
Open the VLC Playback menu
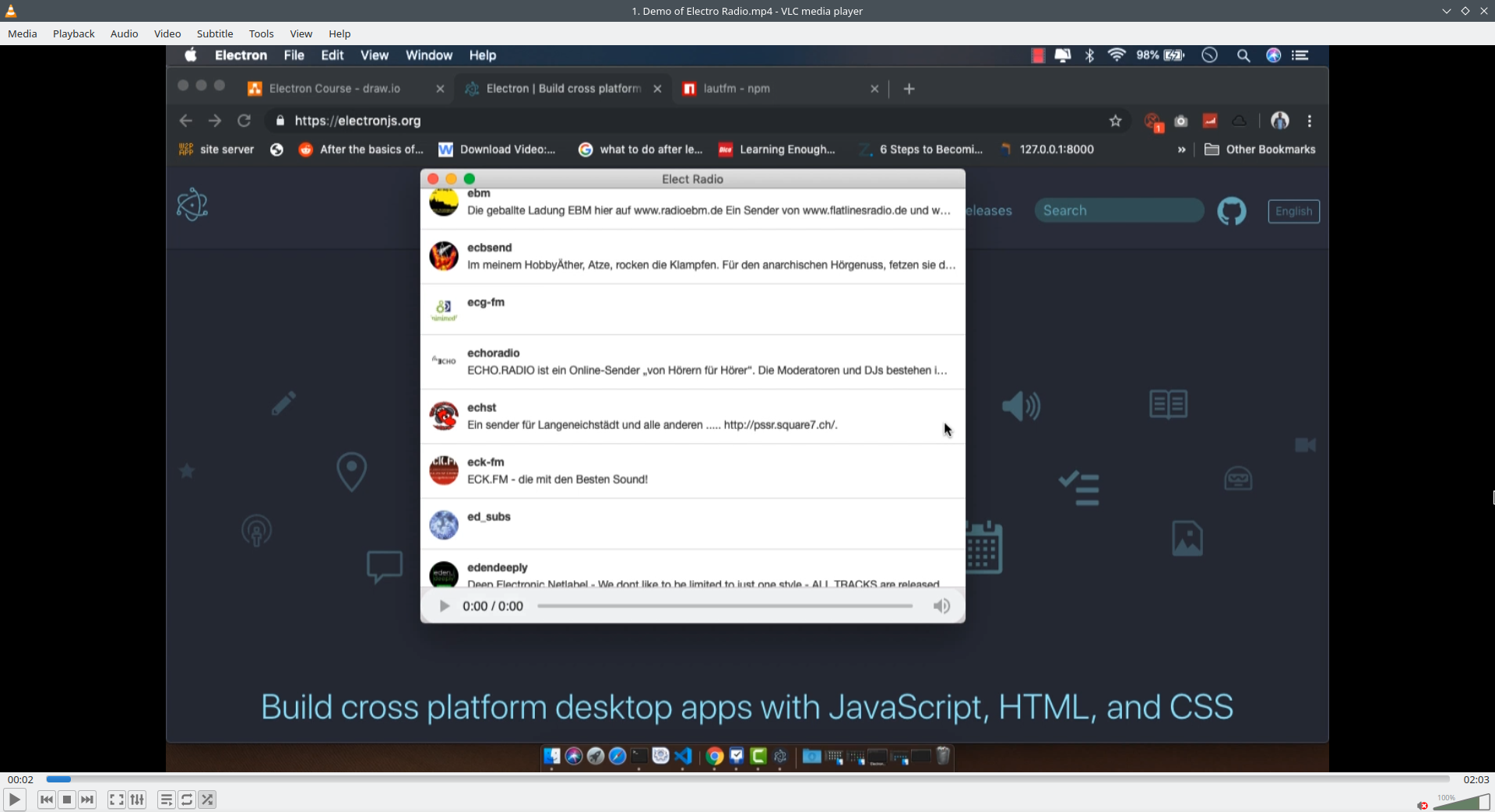[74, 33]
